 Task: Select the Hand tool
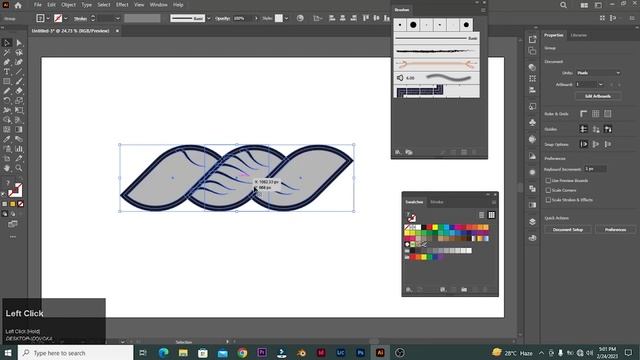click(7, 168)
